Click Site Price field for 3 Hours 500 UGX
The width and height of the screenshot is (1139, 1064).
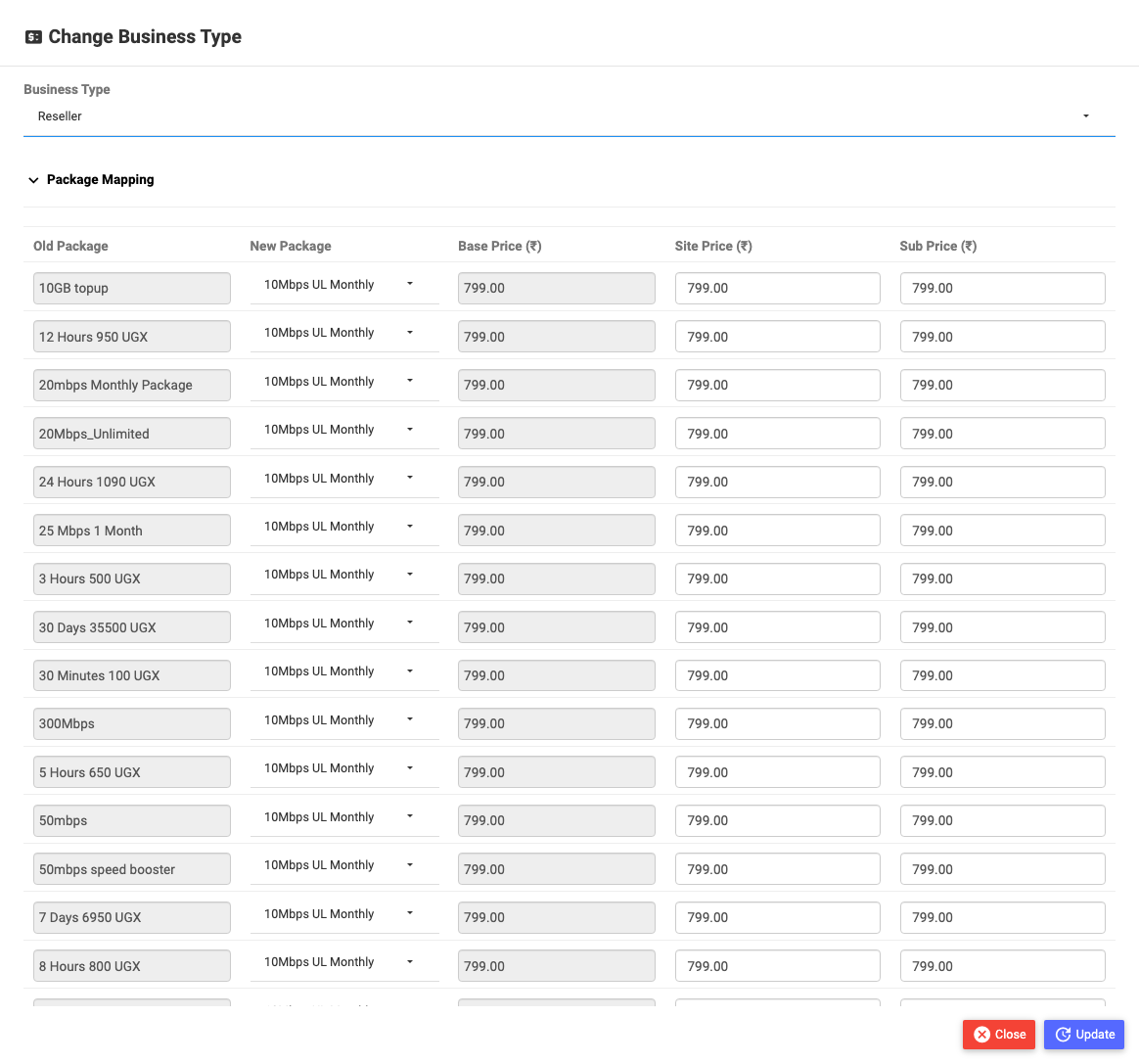[x=777, y=578]
